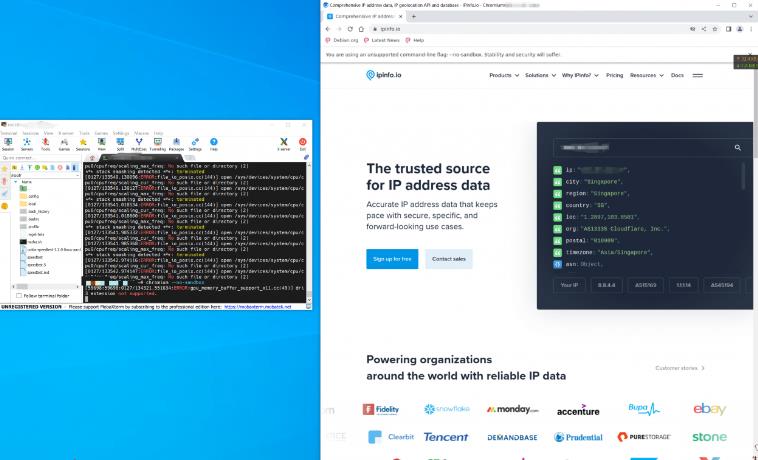Expand the Solutions dropdown
Viewport: 758px width, 460px height.
tap(540, 75)
